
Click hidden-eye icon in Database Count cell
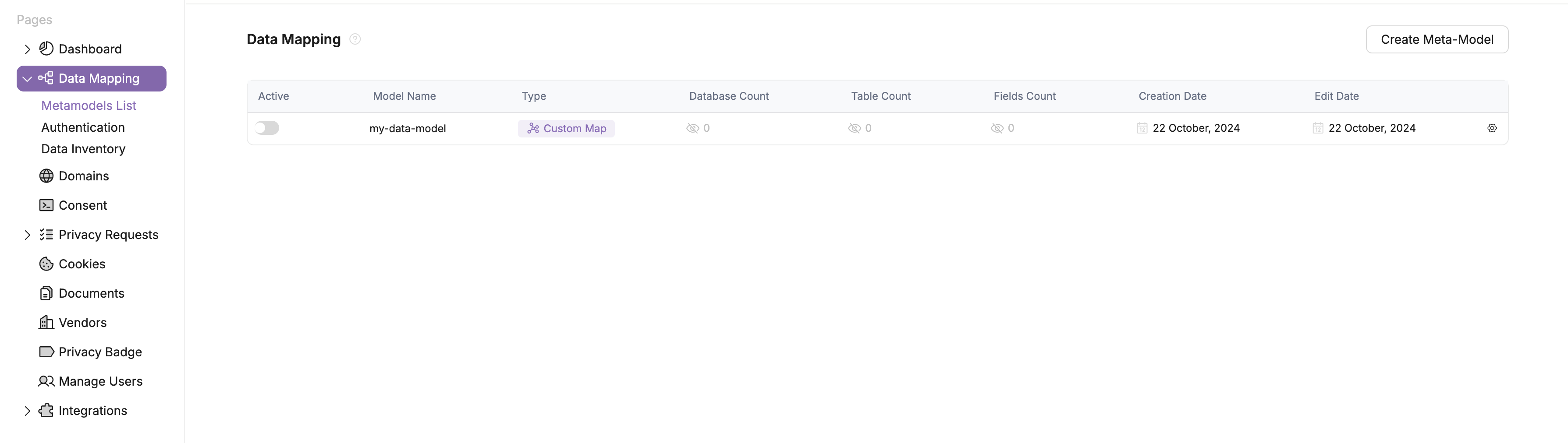pyautogui.click(x=693, y=128)
